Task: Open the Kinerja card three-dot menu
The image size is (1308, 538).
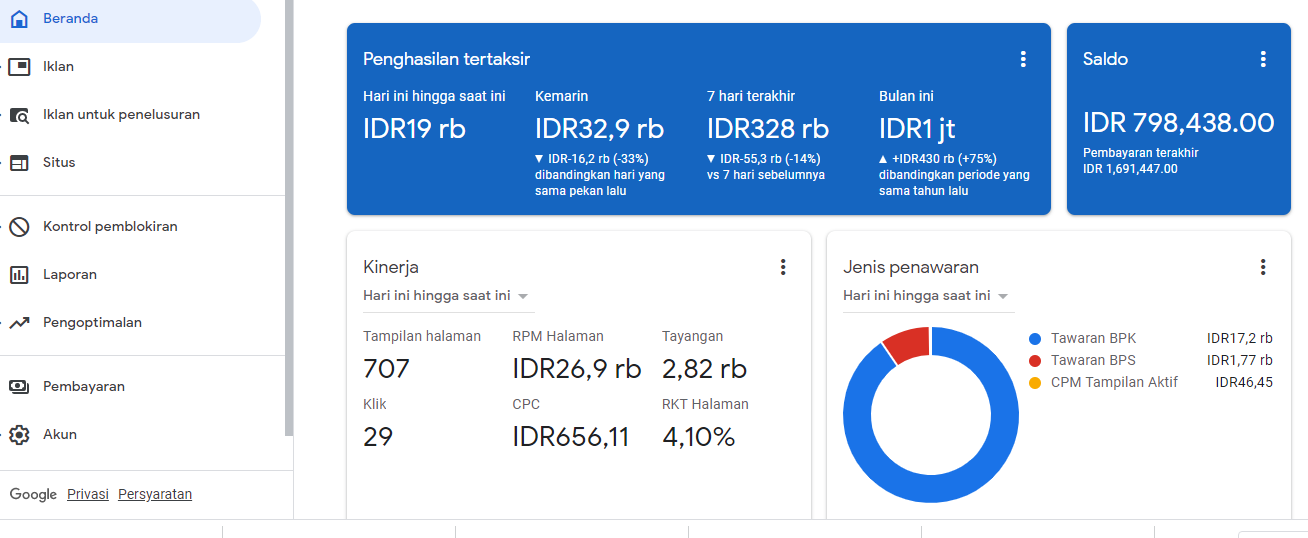Action: pos(783,267)
